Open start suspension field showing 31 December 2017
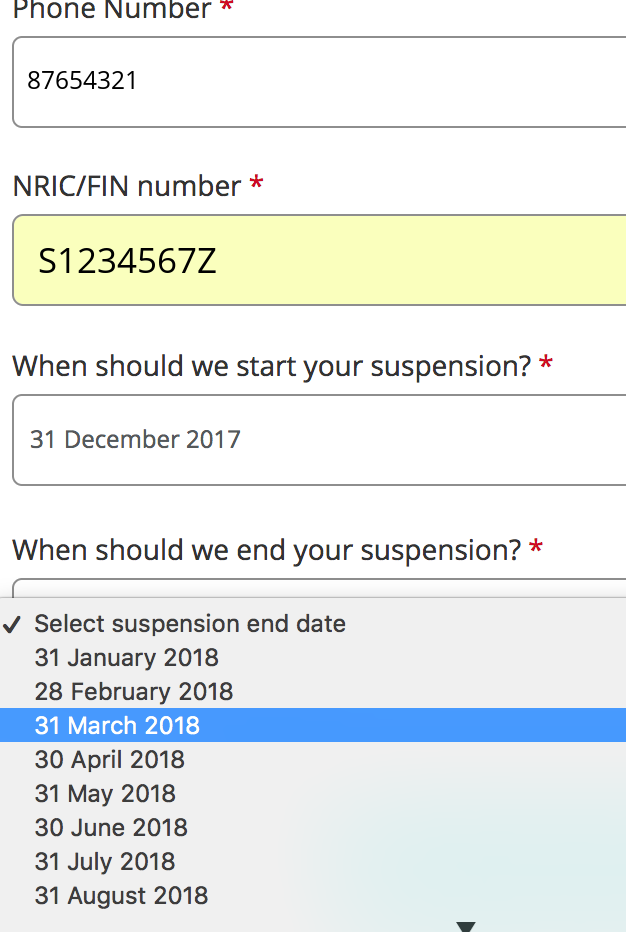The width and height of the screenshot is (626, 932). pyautogui.click(x=319, y=440)
